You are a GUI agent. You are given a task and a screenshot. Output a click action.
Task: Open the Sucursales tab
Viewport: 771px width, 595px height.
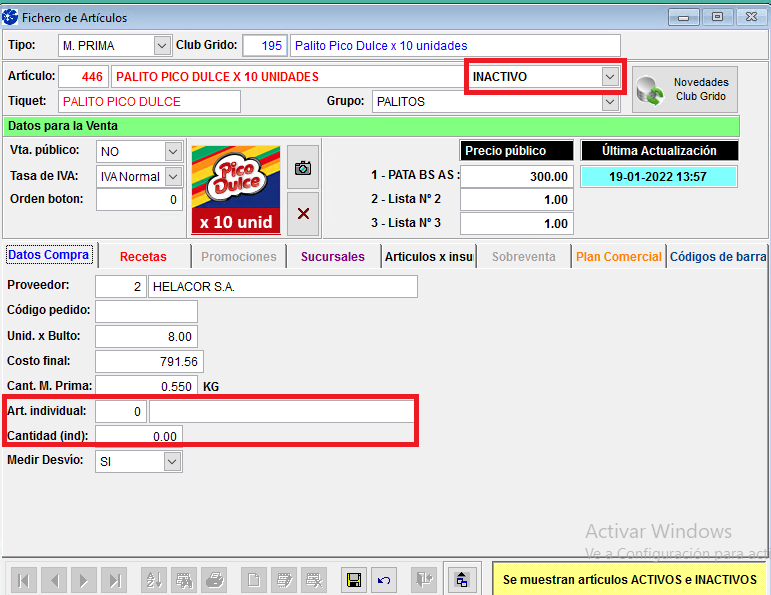tap(333, 257)
